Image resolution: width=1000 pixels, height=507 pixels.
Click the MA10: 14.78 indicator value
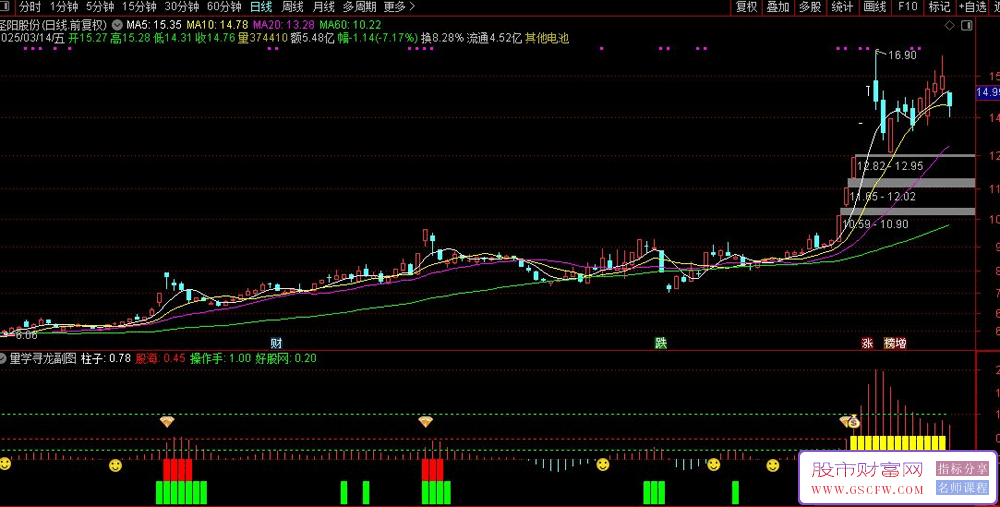point(217,25)
